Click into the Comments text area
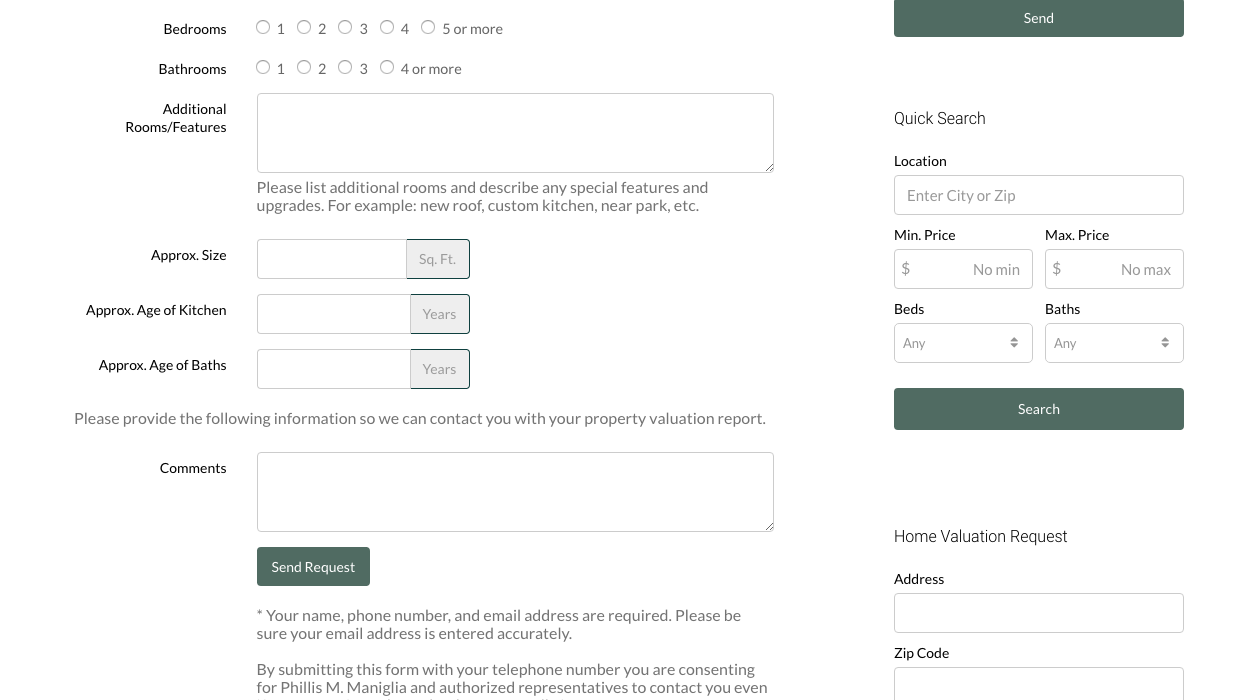 [515, 492]
